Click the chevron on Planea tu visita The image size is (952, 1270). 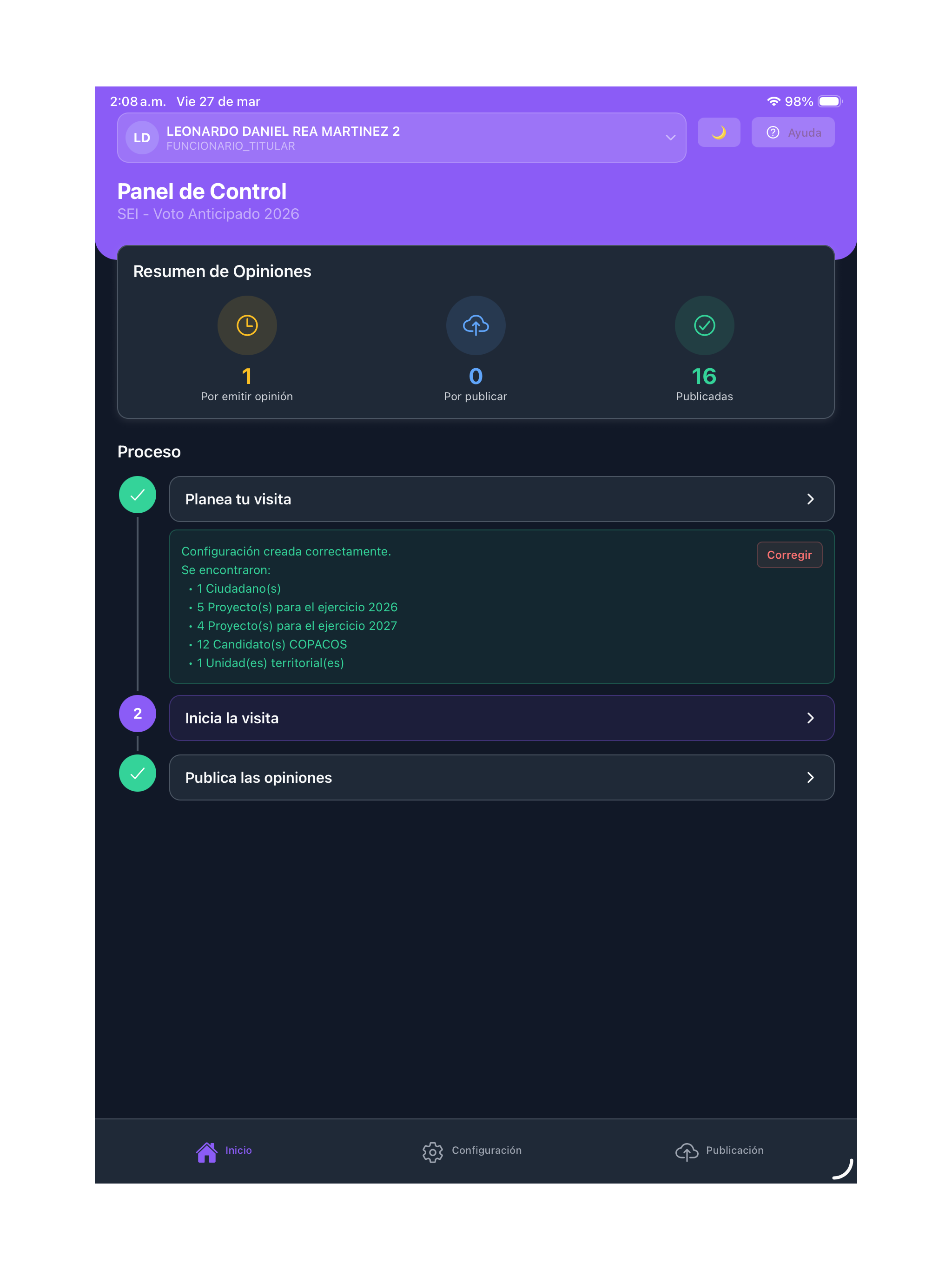pyautogui.click(x=810, y=499)
